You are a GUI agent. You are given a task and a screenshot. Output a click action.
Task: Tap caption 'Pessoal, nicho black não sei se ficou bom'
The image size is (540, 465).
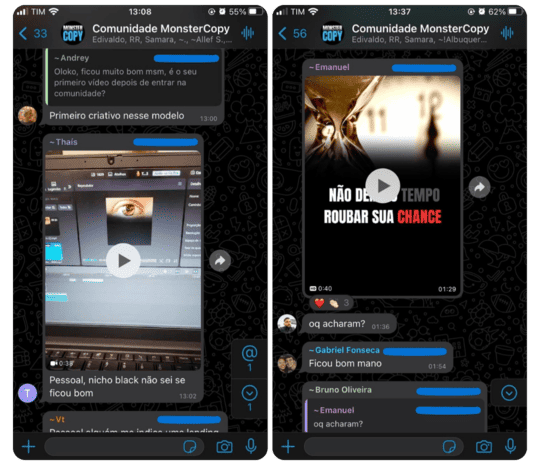(117, 386)
